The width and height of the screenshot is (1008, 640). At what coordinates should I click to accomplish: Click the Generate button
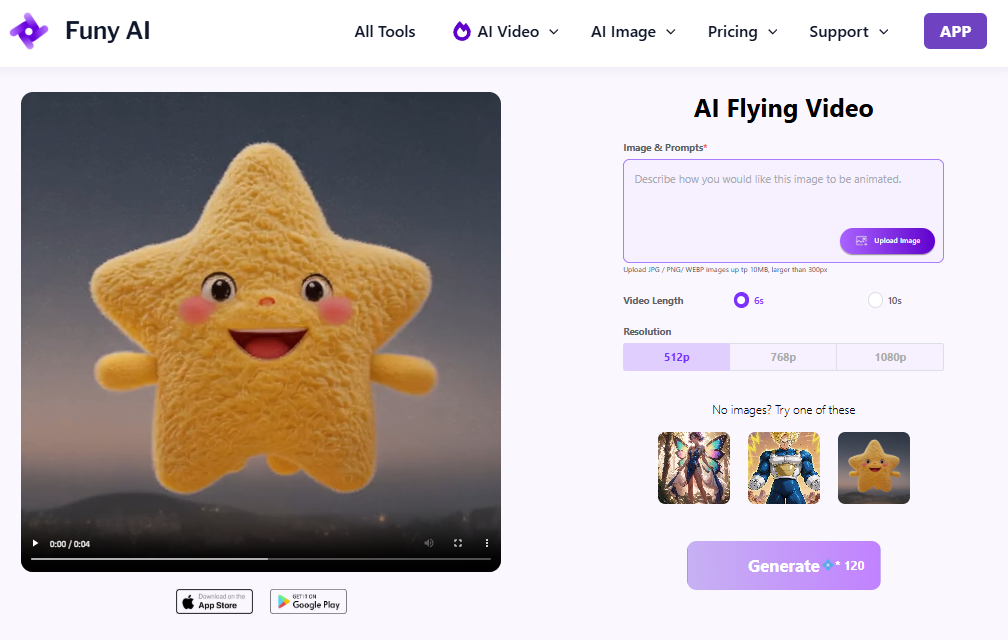[783, 565]
